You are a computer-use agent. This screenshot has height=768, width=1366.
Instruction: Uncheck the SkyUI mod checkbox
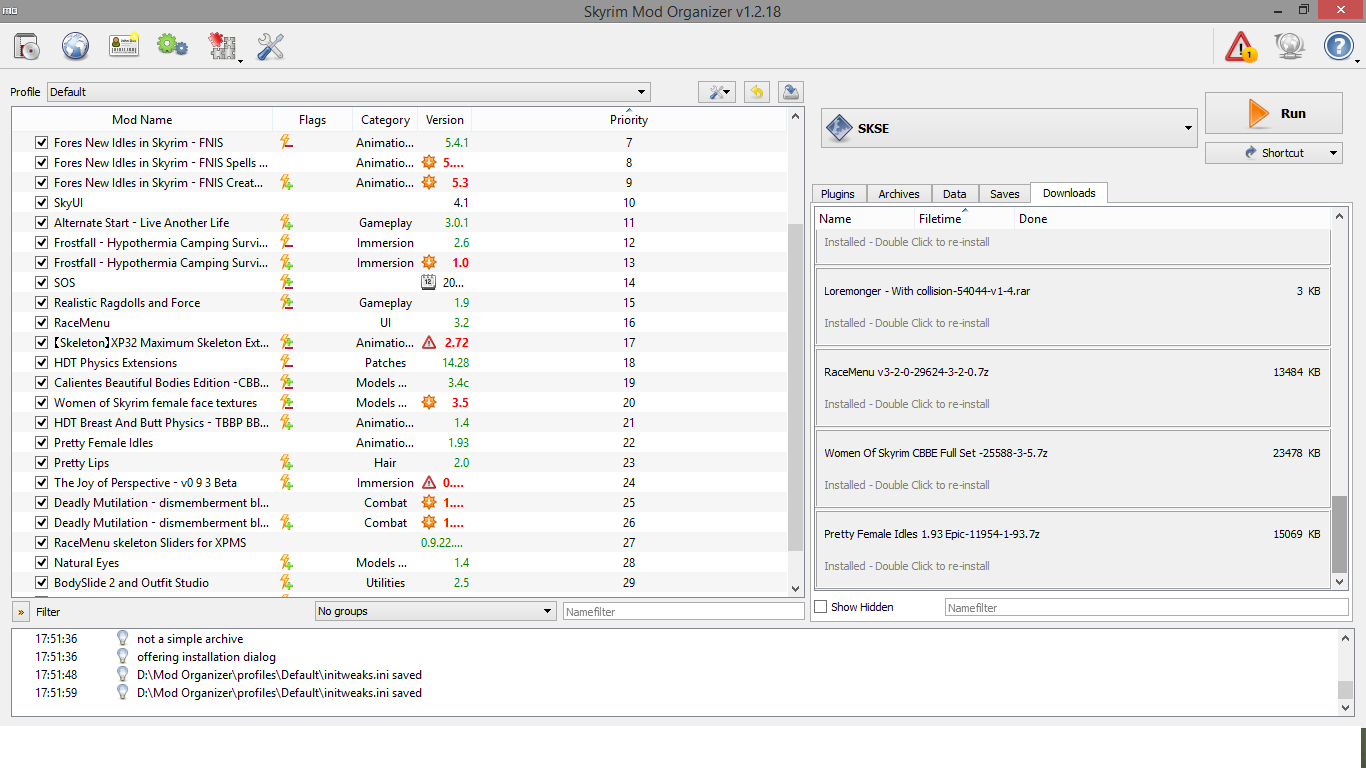click(41, 203)
